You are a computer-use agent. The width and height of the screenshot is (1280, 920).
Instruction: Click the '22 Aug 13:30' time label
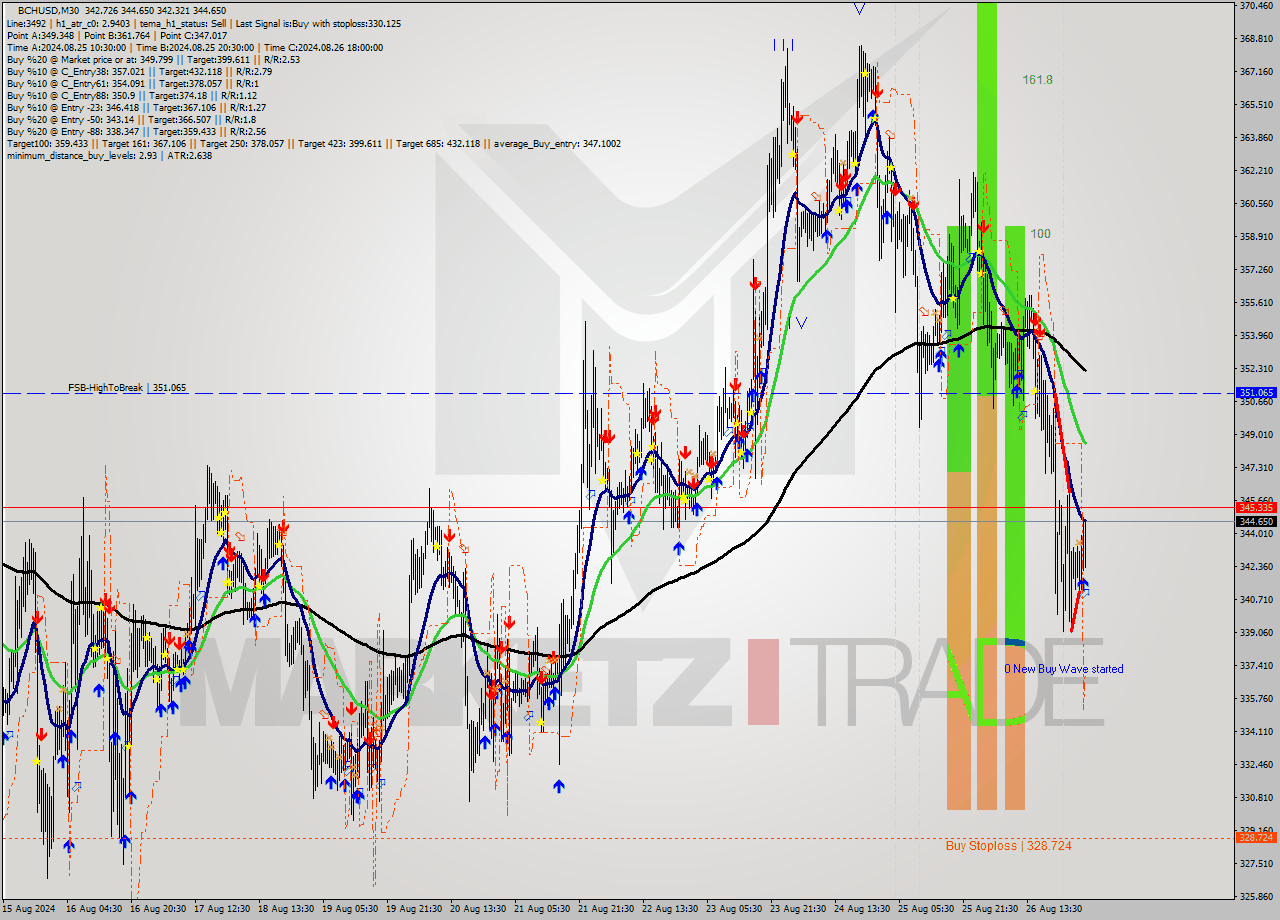tap(670, 909)
